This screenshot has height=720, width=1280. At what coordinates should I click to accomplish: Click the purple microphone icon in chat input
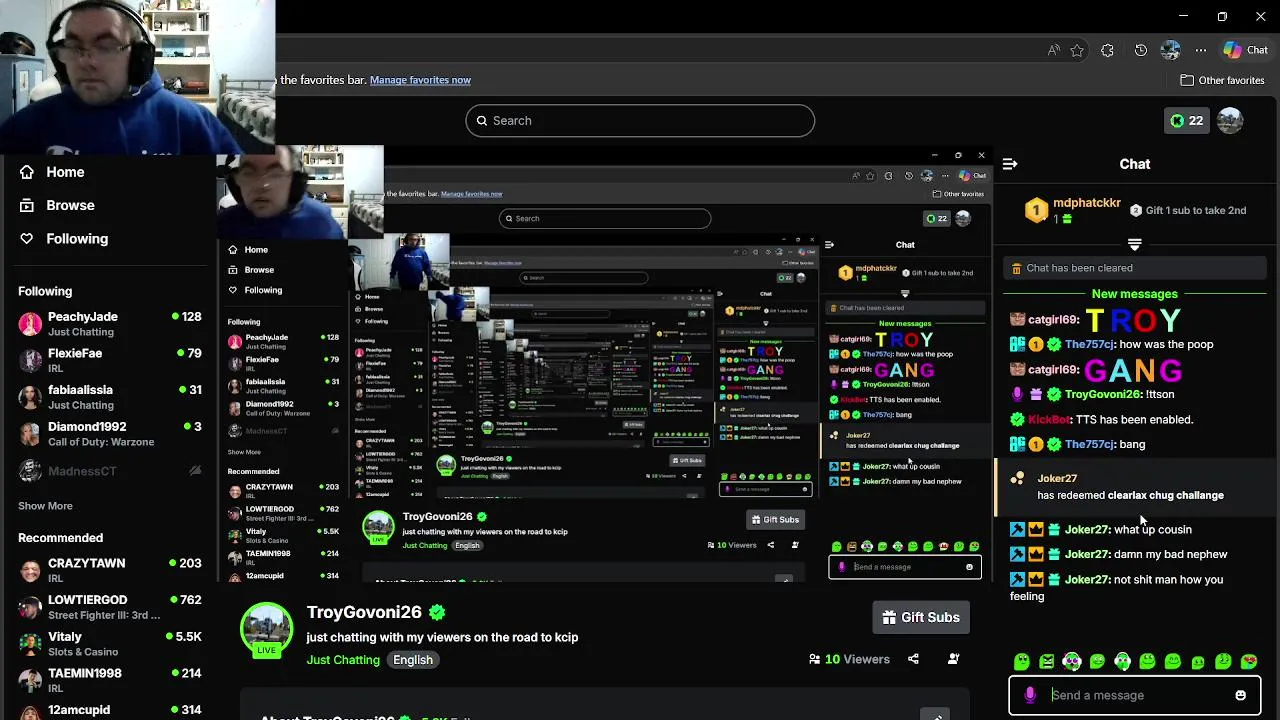point(1030,695)
